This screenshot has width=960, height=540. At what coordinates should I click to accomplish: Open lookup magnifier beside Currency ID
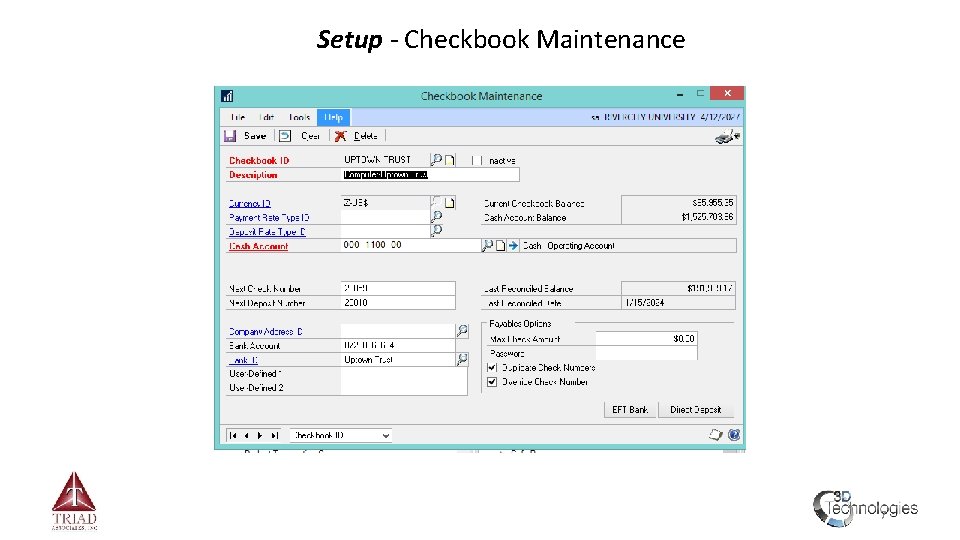(436, 202)
